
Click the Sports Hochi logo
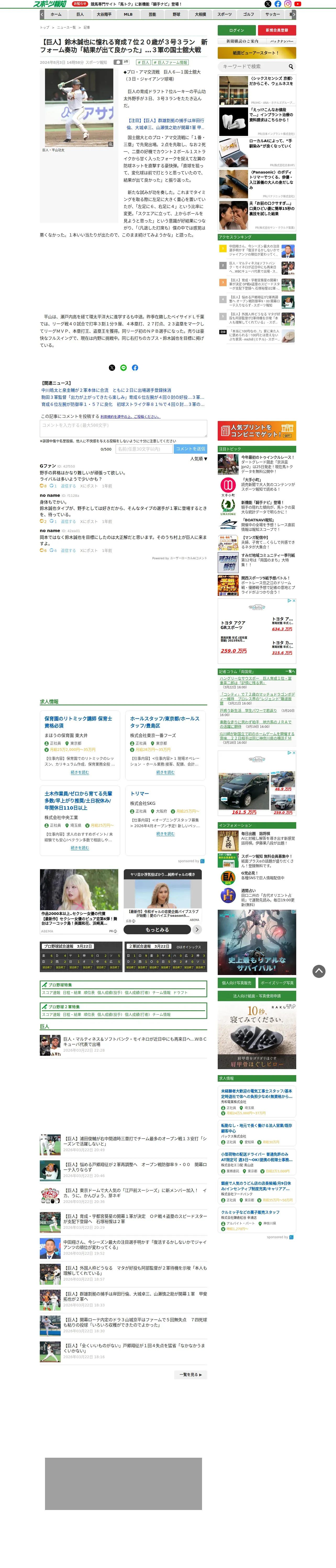pos(50,4)
